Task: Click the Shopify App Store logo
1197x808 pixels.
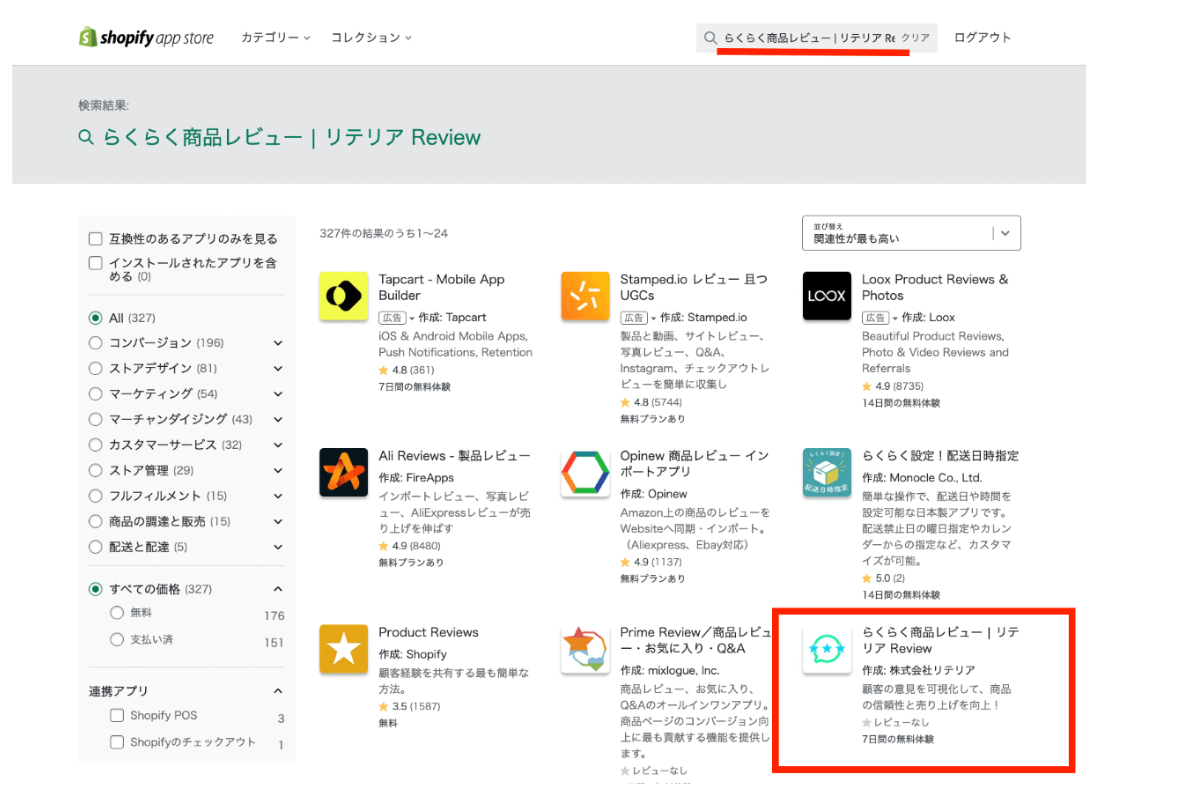Action: click(146, 36)
